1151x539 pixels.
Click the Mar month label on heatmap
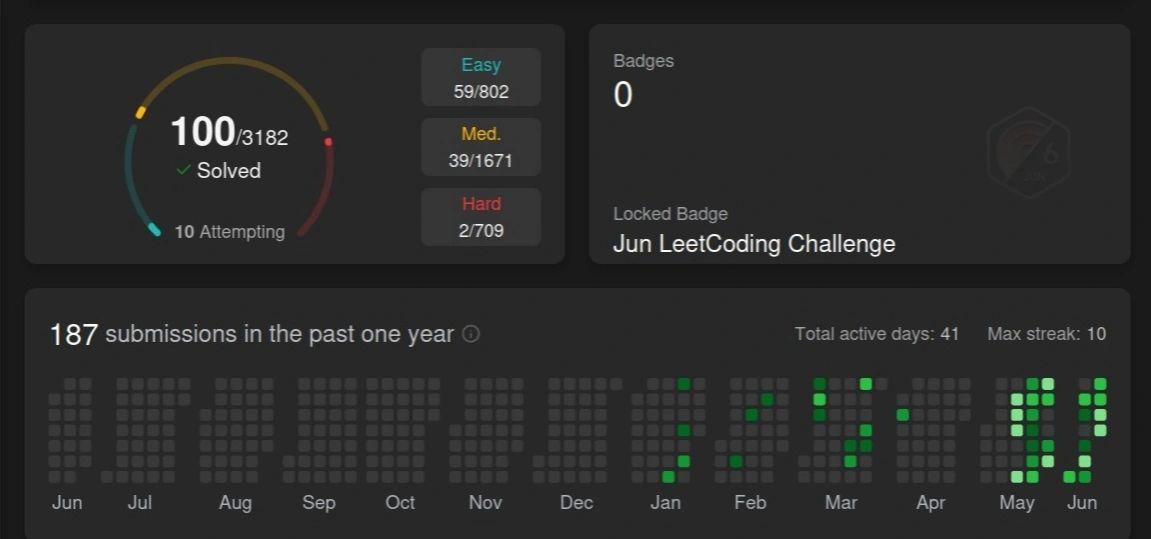pyautogui.click(x=840, y=502)
